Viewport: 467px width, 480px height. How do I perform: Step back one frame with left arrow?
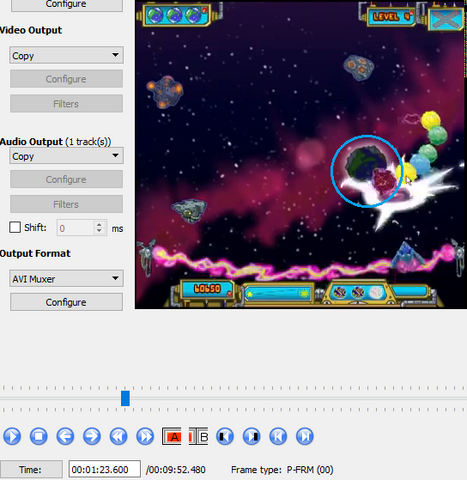65,436
